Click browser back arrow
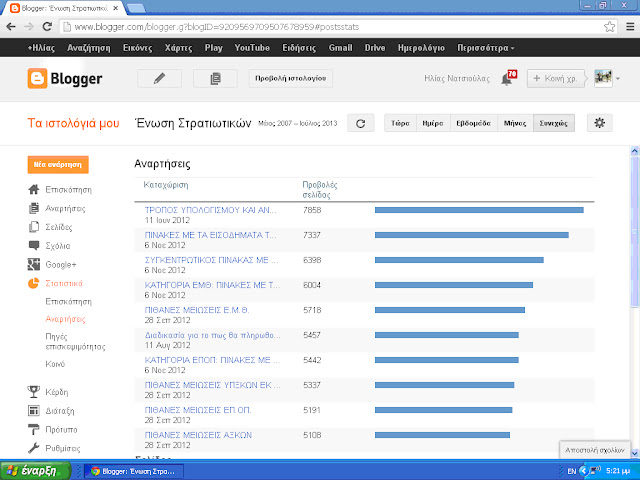 [x=11, y=27]
